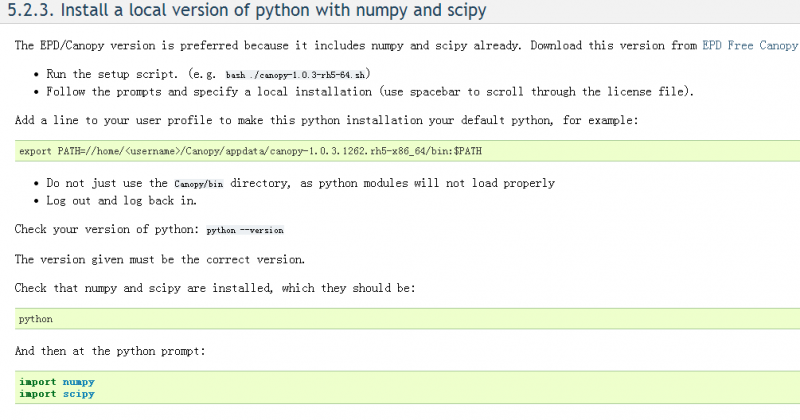The height and width of the screenshot is (420, 800).
Task: Click the inline python --version command
Action: [x=245, y=230]
